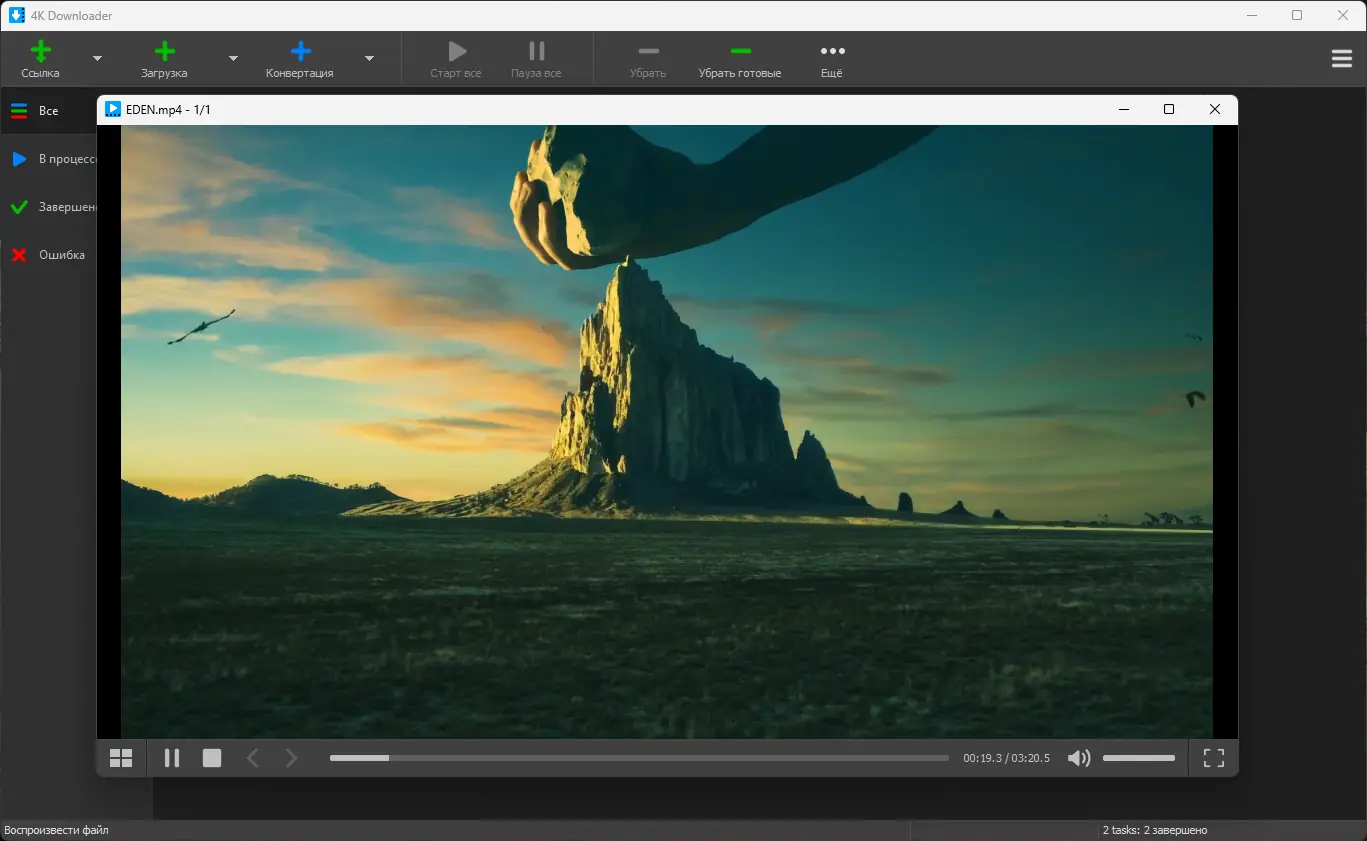Close the EDEN.mp4 player window
The image size is (1367, 841).
click(x=1214, y=110)
